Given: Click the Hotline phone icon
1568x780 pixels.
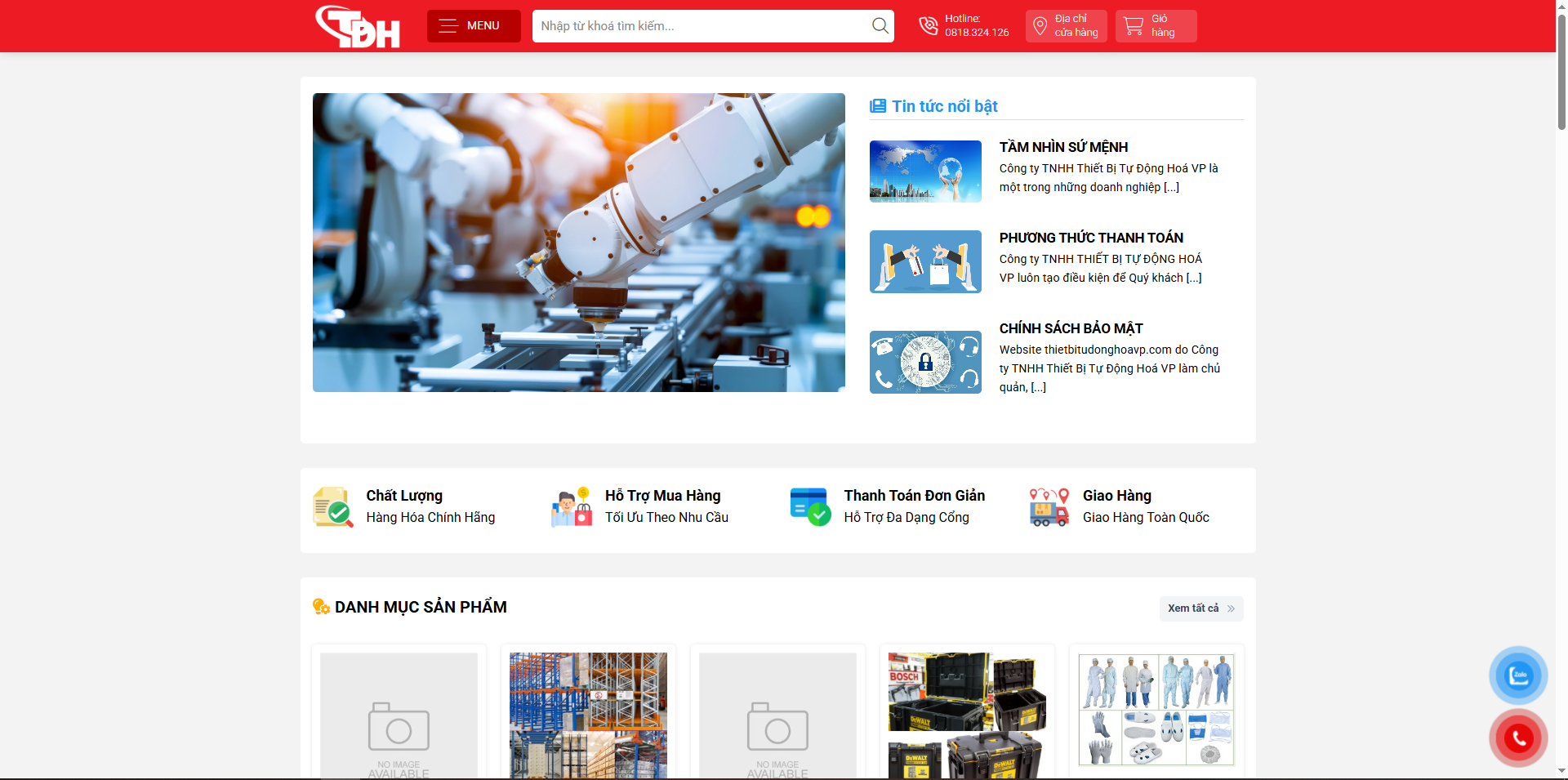Looking at the screenshot, I should point(929,26).
